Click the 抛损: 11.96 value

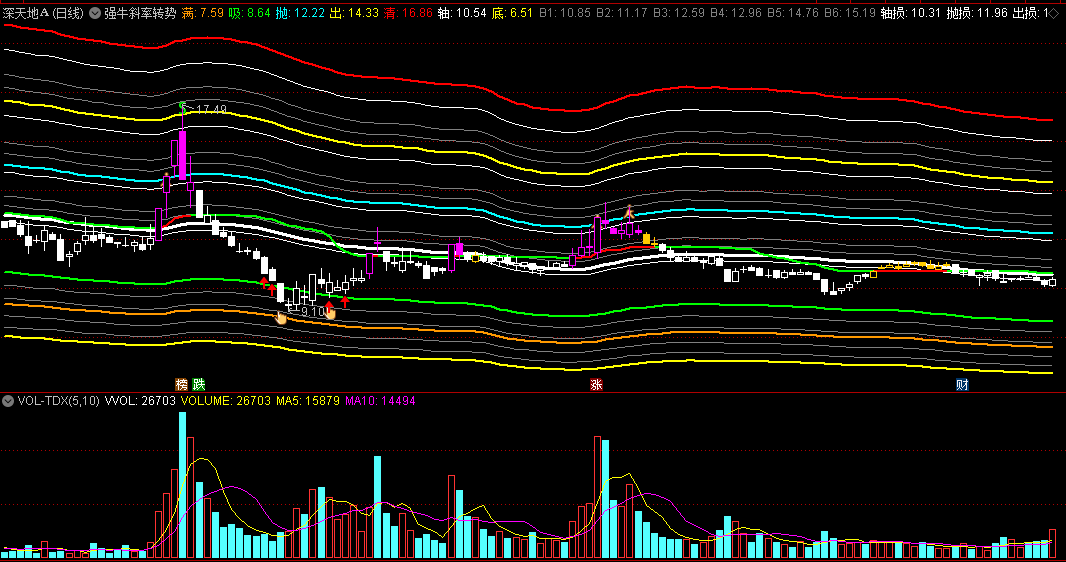(x=977, y=12)
